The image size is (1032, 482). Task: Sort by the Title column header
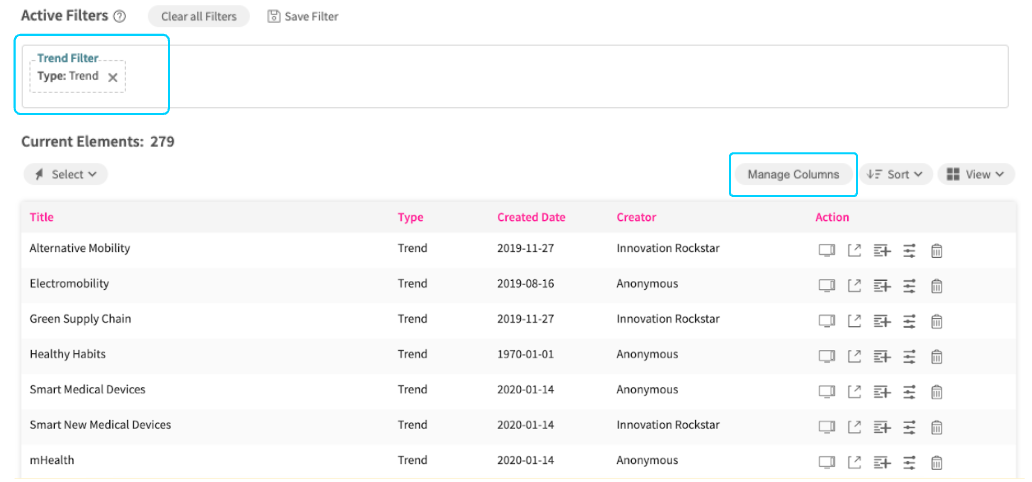pos(42,217)
